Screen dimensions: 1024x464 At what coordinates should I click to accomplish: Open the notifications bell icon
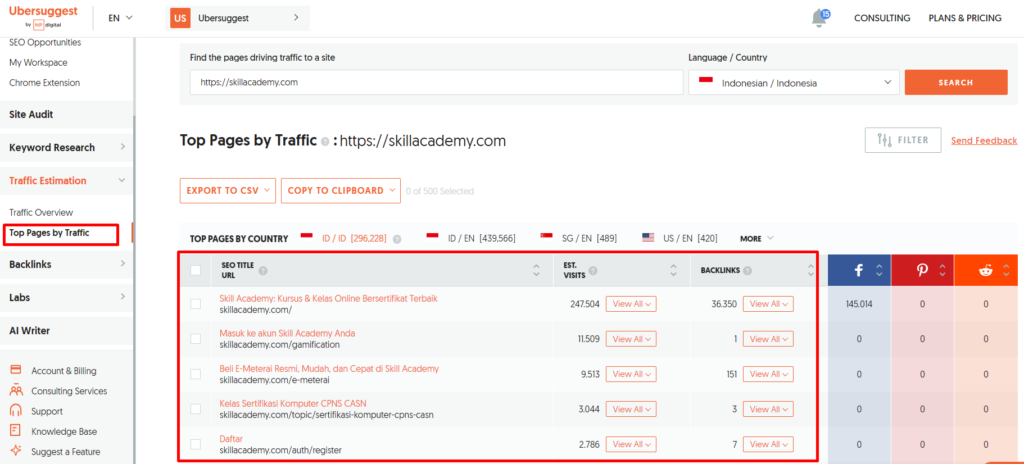point(819,18)
